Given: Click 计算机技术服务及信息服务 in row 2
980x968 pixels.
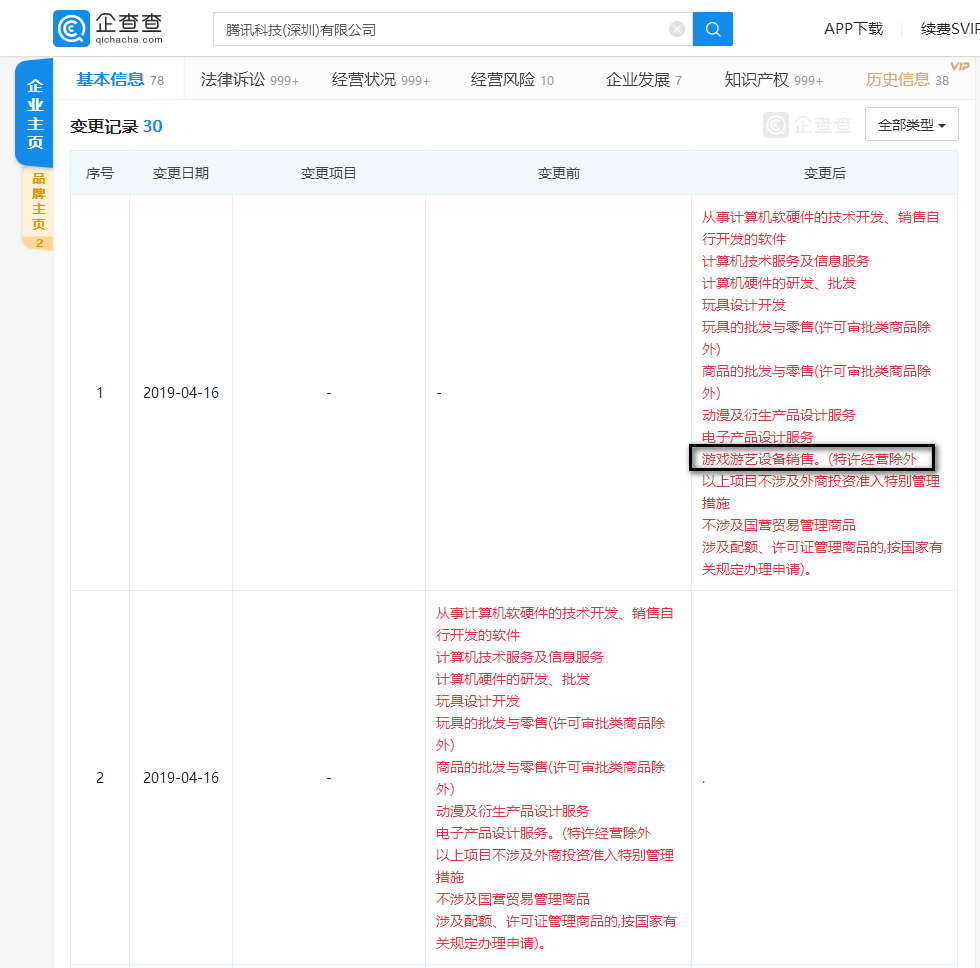Looking at the screenshot, I should (x=519, y=657).
